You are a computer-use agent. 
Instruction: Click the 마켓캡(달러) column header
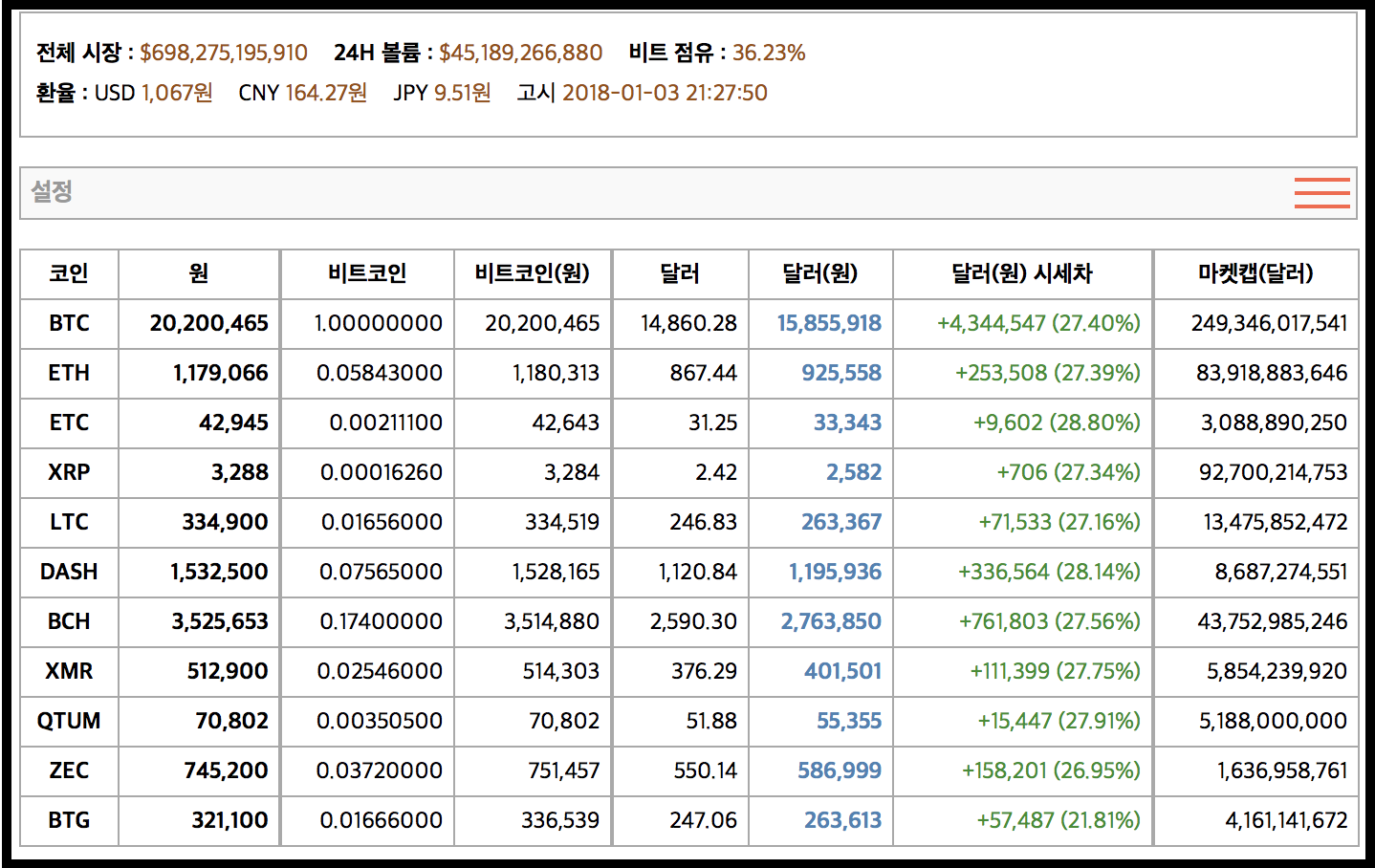point(1255,274)
